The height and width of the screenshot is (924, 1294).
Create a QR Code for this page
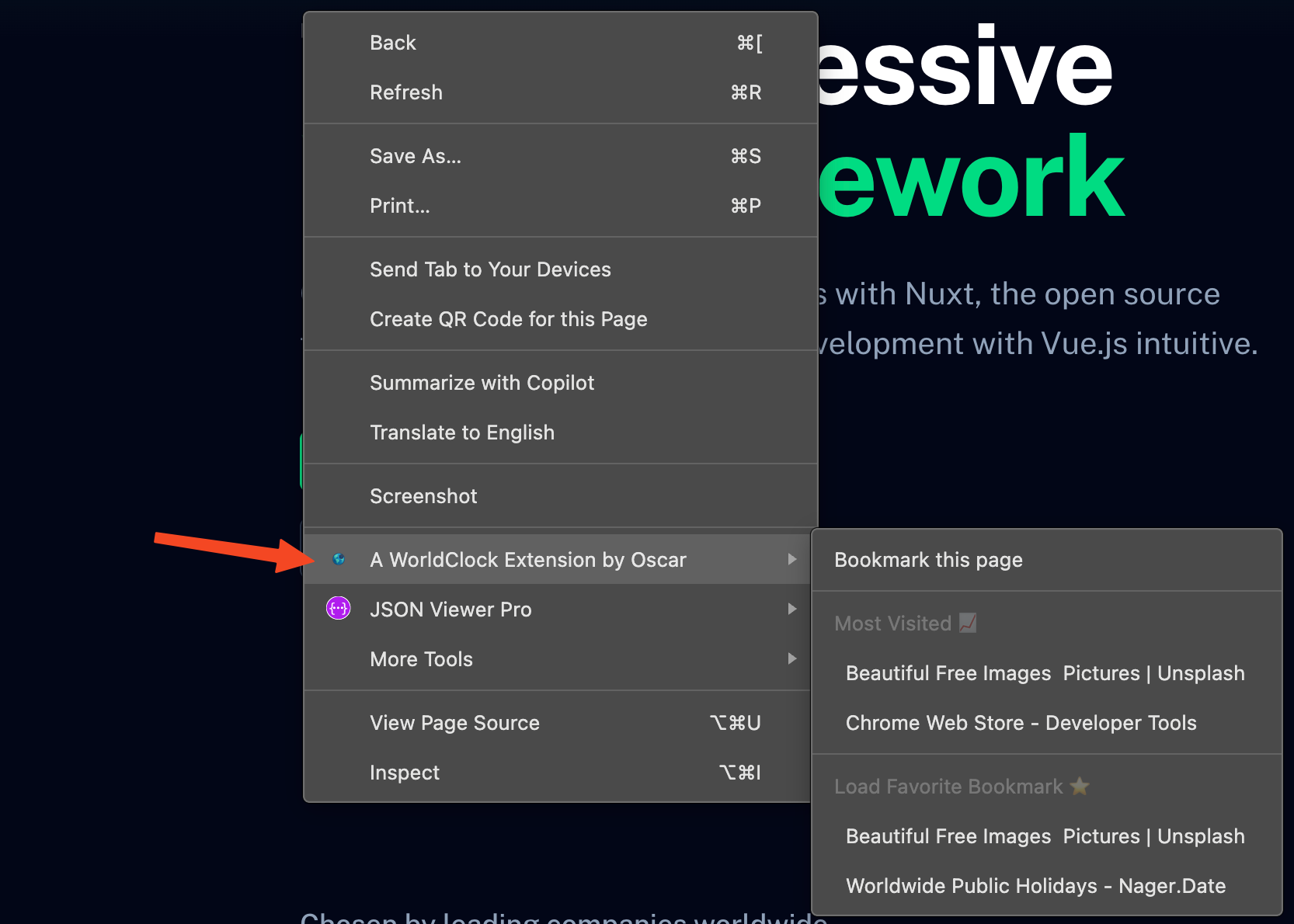click(x=508, y=319)
